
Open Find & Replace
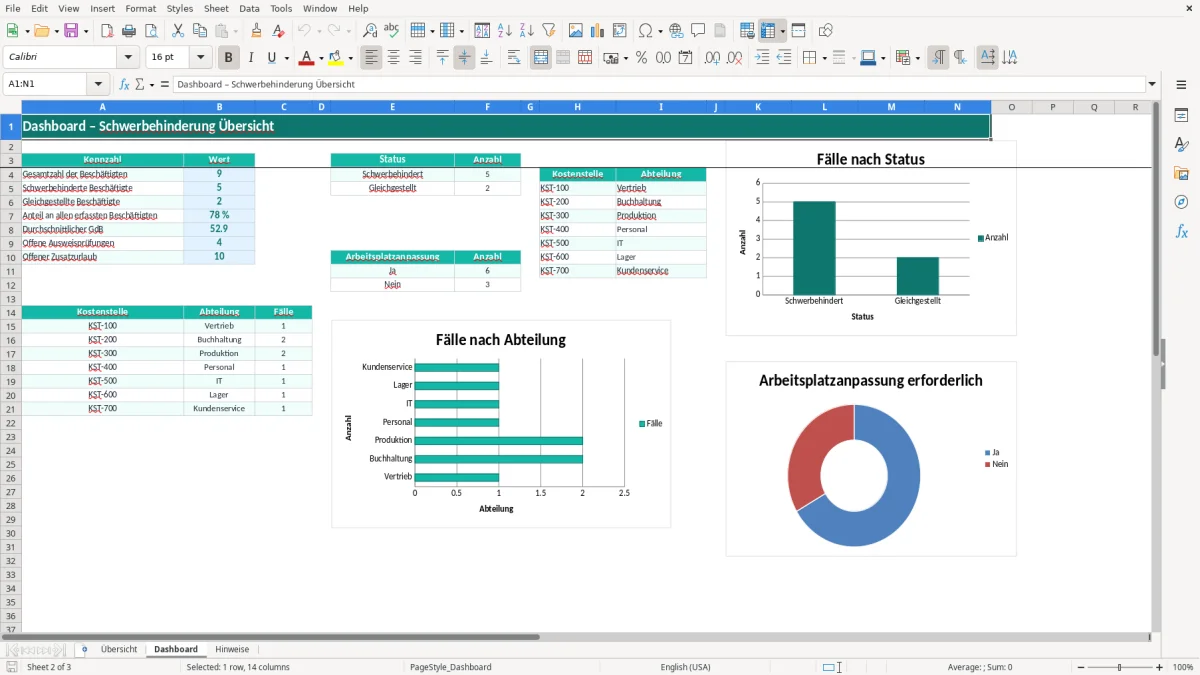tap(370, 31)
